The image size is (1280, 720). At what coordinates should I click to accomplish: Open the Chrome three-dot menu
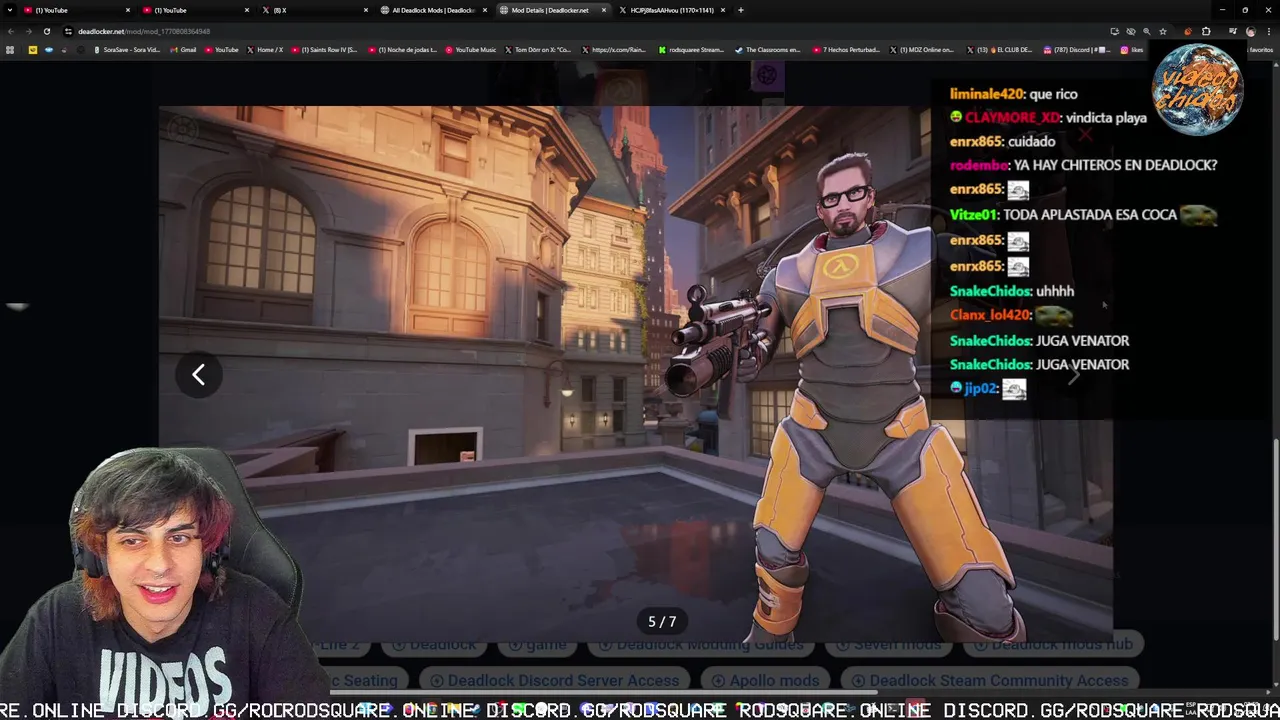point(1268,31)
